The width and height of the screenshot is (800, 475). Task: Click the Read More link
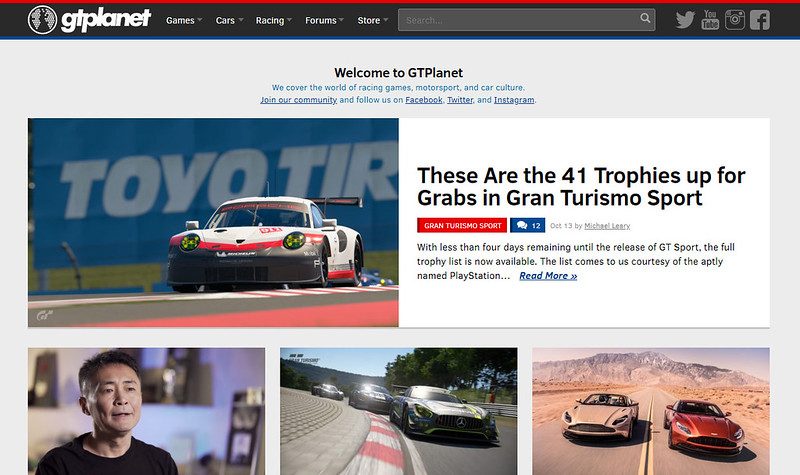click(548, 276)
